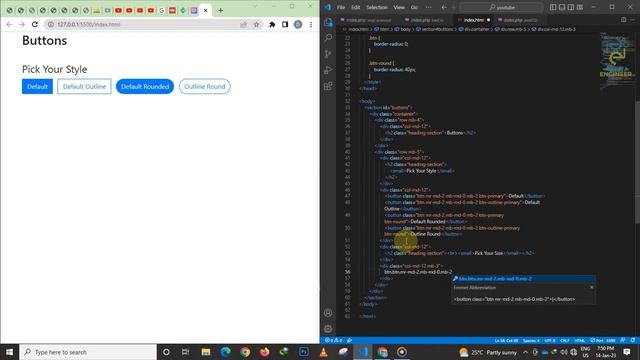Click the code minimap in VS Code

tap(616, 61)
